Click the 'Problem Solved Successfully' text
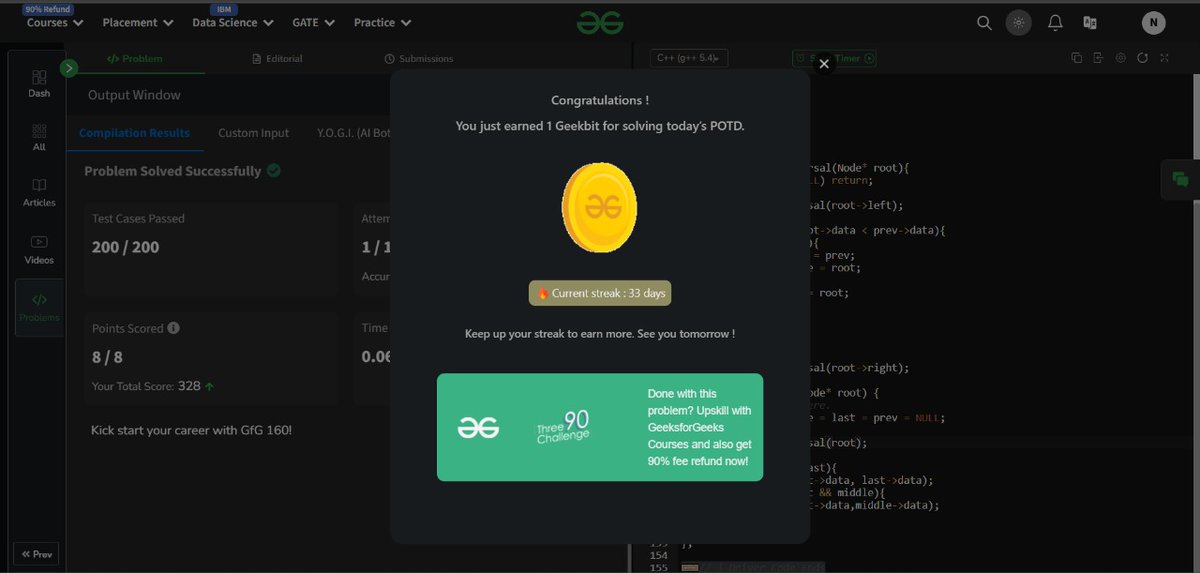Image resolution: width=1200 pixels, height=573 pixels. 172,171
